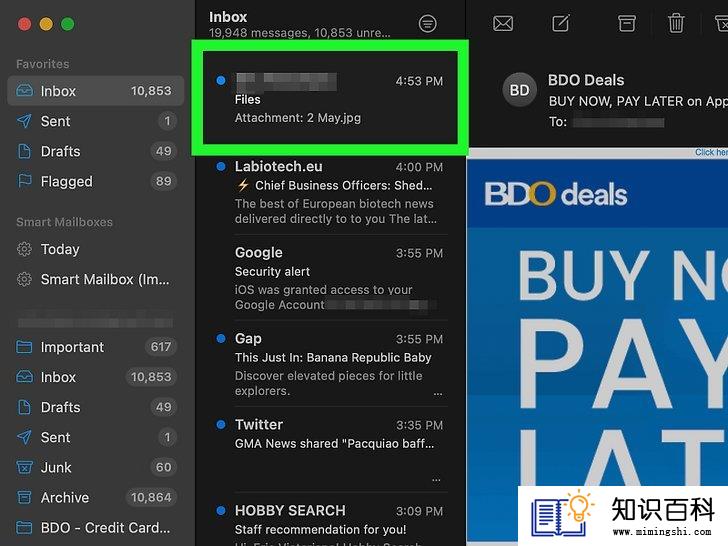Click the Archive box icon in sidebar
Screen dimensions: 728x546
[x=24, y=497]
